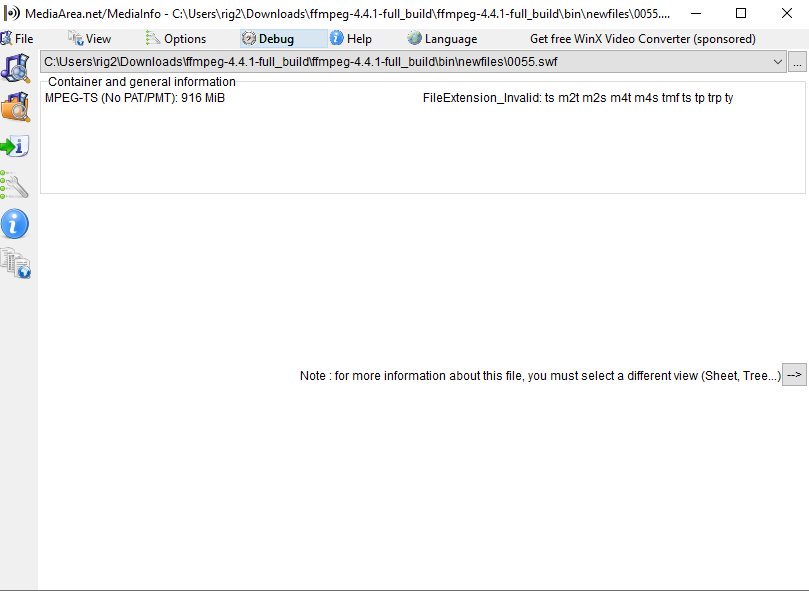809x591 pixels.
Task: Click the Open Folder sidebar icon
Action: (15, 107)
